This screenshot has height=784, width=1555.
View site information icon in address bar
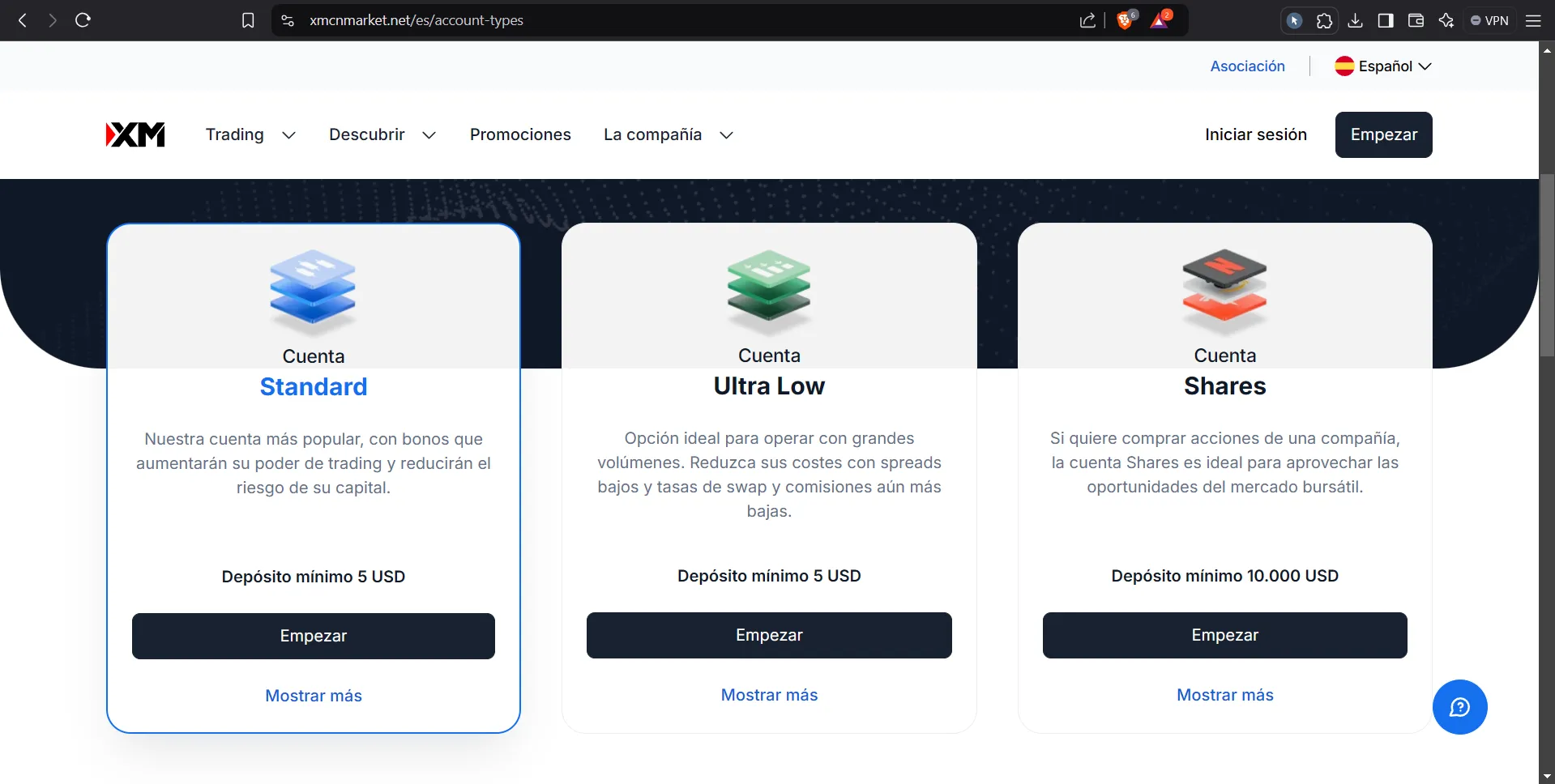click(x=288, y=20)
